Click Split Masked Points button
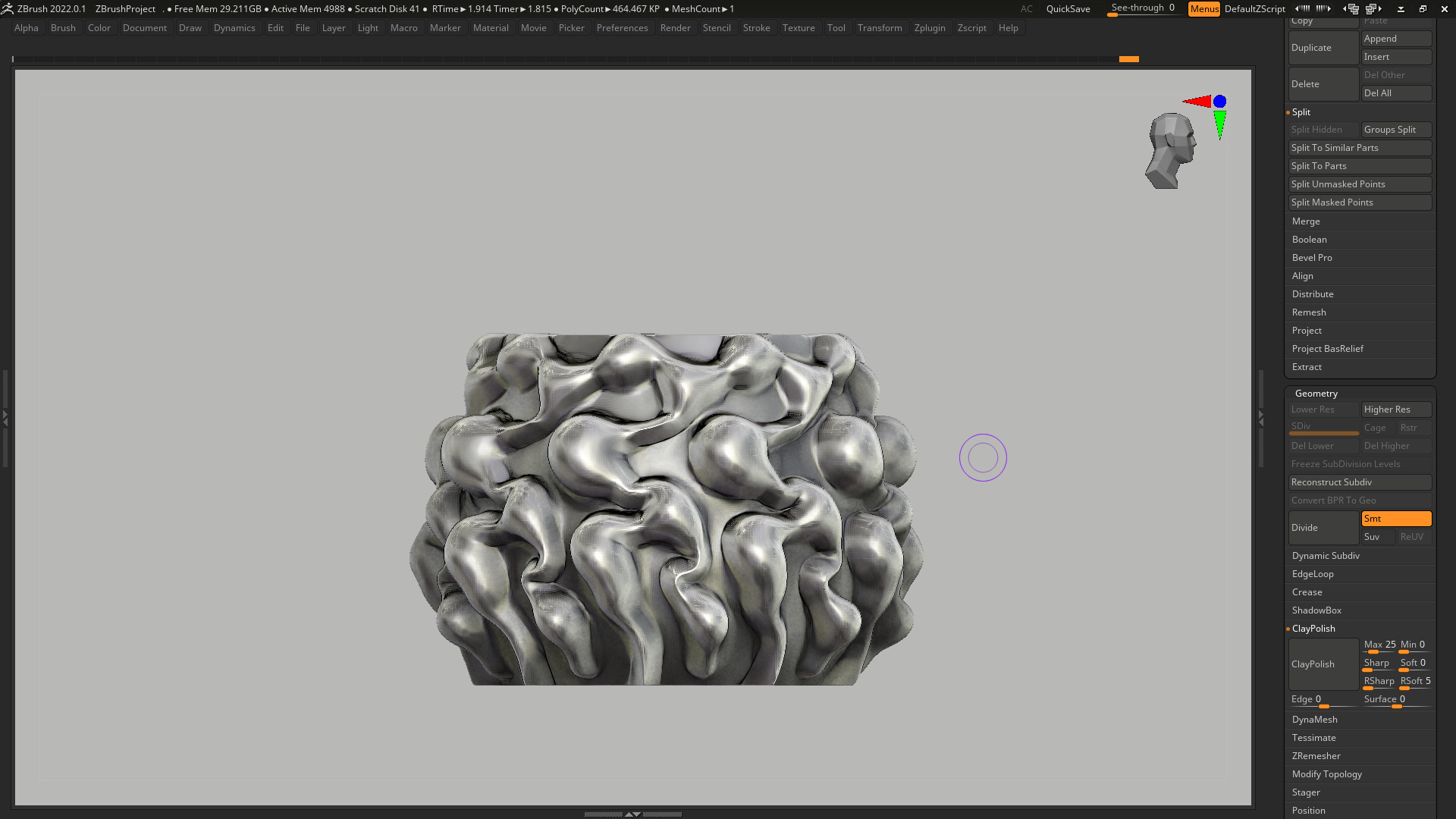The image size is (1456, 819). click(1360, 202)
